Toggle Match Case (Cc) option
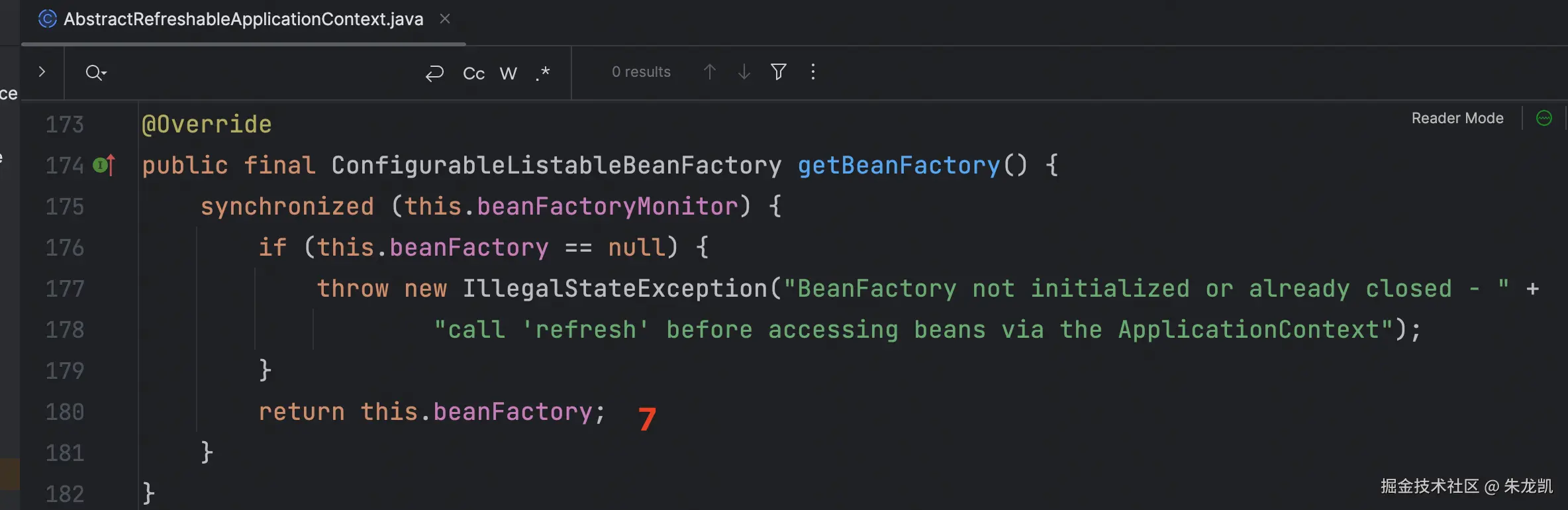This screenshot has width=1568, height=510. (473, 73)
